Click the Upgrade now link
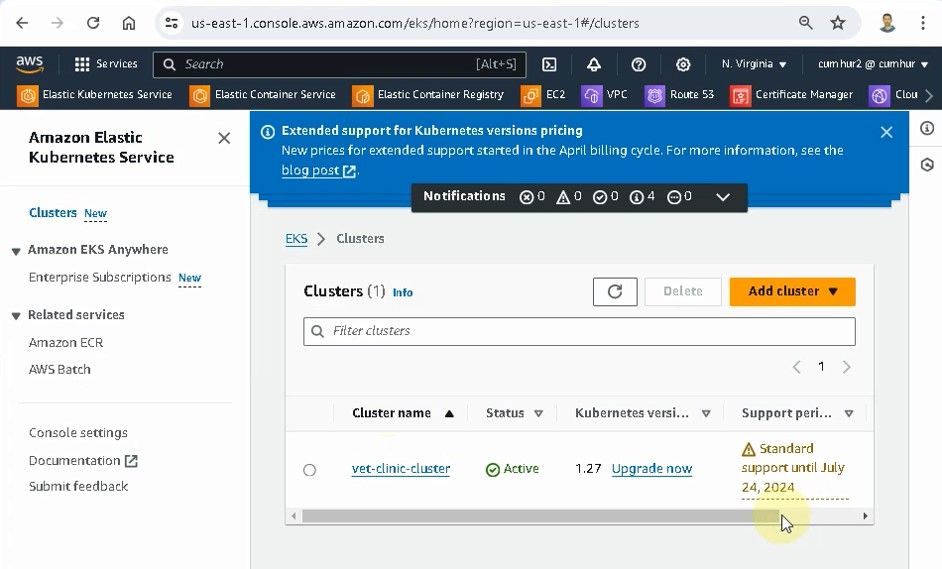This screenshot has height=569, width=942. click(x=651, y=469)
